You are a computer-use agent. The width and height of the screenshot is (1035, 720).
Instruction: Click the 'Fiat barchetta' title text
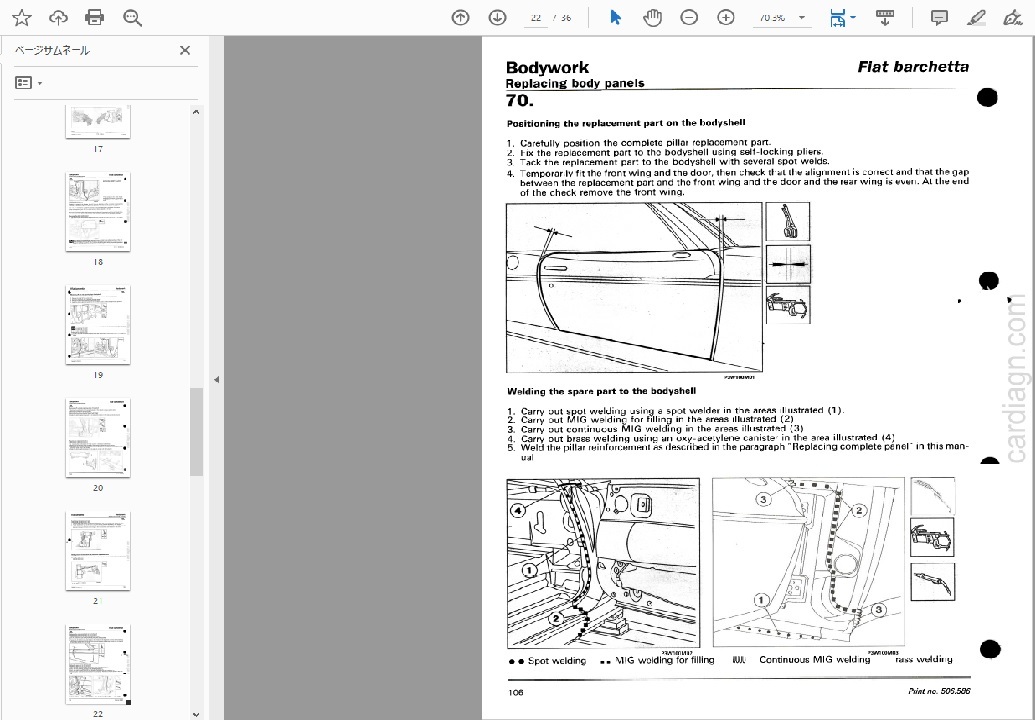[x=913, y=67]
